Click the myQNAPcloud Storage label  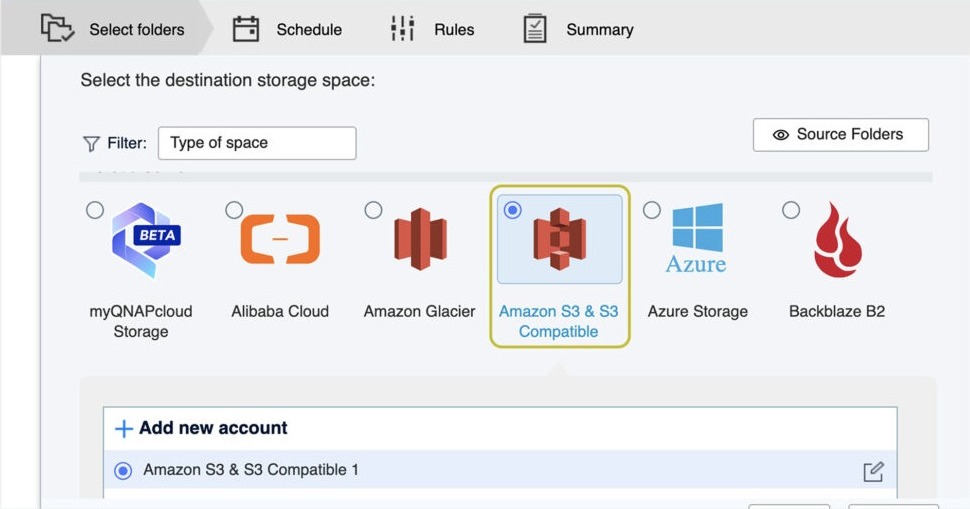pos(141,321)
